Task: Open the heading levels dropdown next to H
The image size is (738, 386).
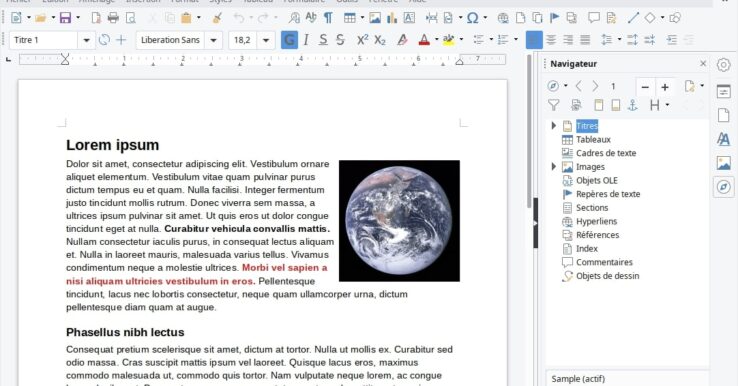Action: click(x=667, y=105)
